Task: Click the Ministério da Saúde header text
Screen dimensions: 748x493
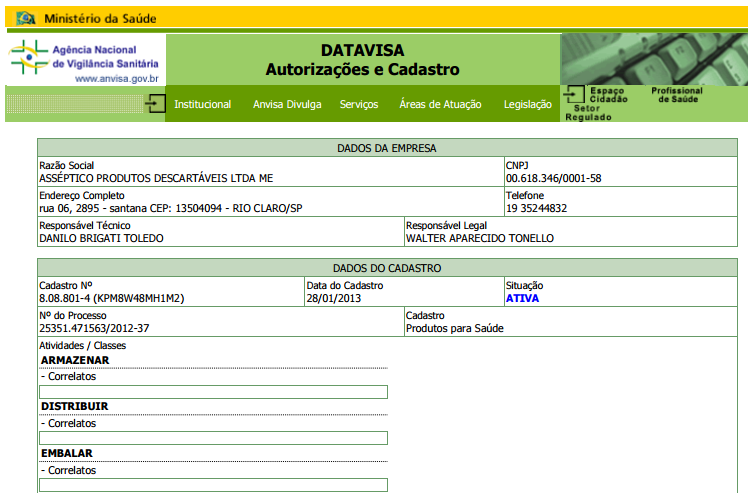Action: (100, 19)
